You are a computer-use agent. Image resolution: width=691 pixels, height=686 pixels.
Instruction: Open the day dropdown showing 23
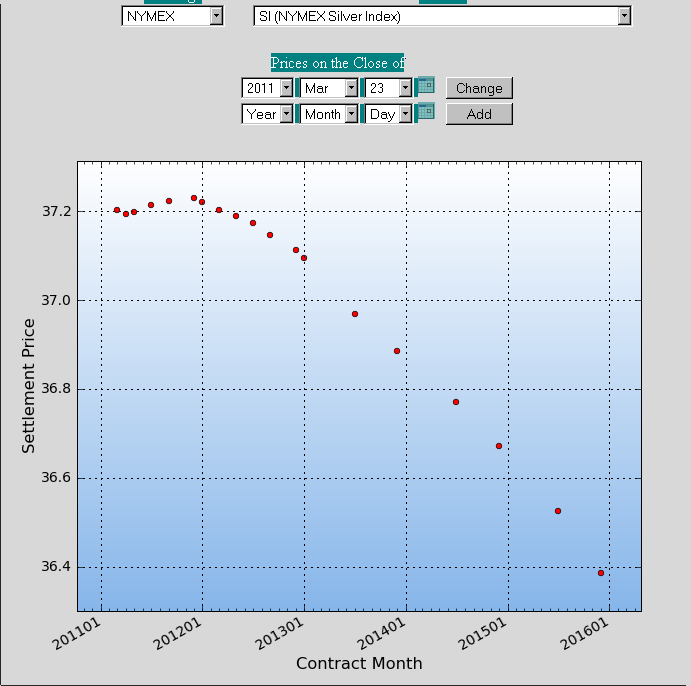pyautogui.click(x=389, y=88)
